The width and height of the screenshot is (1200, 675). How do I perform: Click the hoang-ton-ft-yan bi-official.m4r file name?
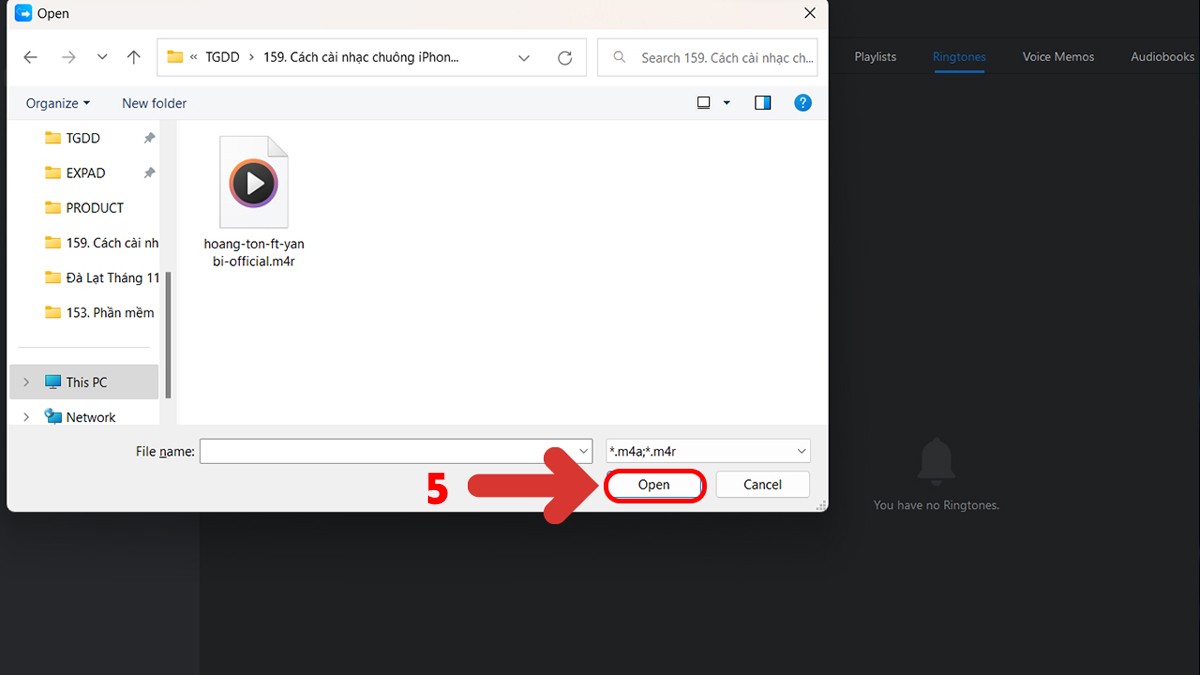pos(254,253)
